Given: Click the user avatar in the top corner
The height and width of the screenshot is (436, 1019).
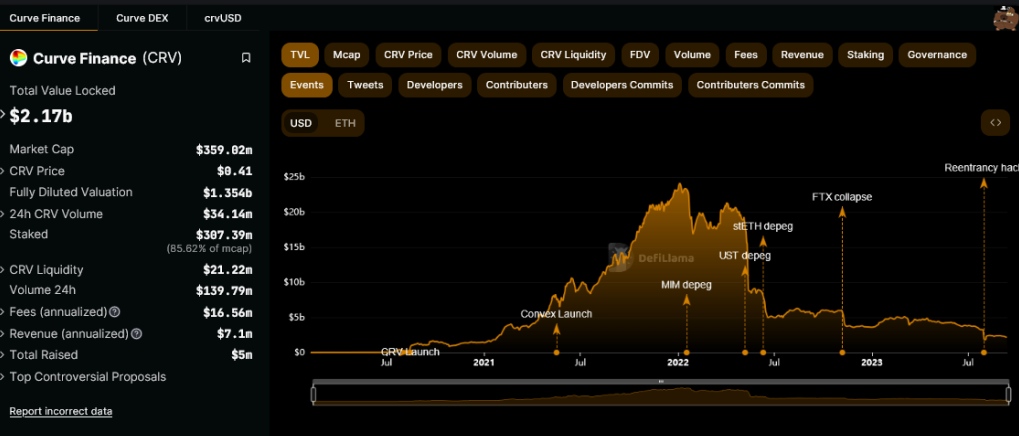Looking at the screenshot, I should pos(1005,18).
